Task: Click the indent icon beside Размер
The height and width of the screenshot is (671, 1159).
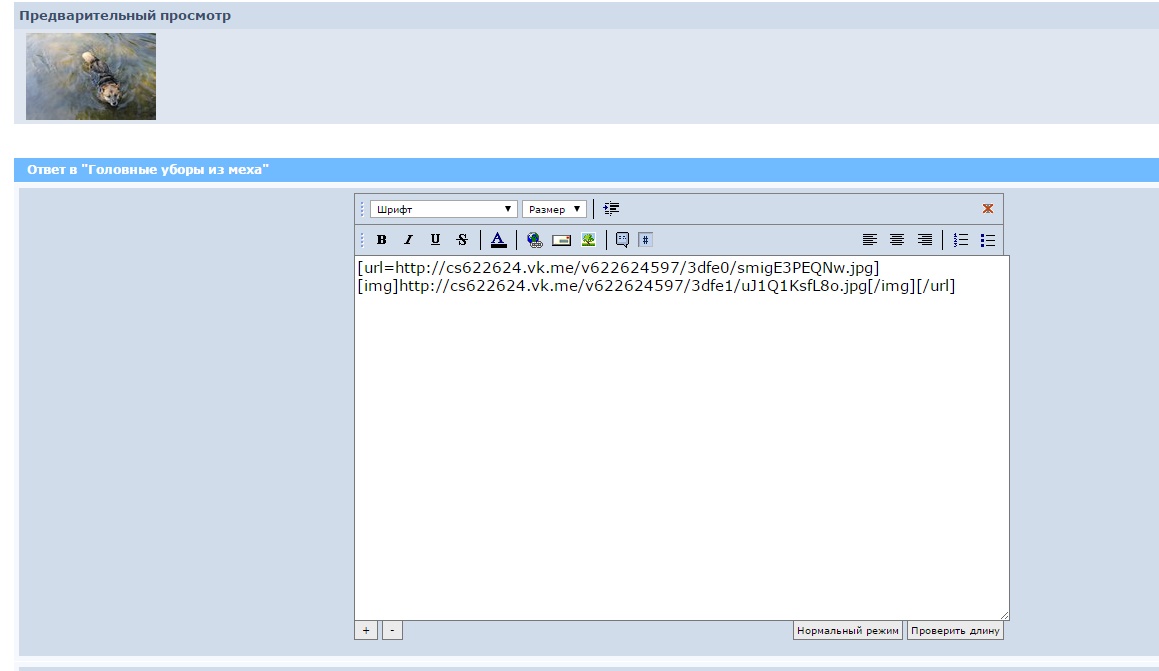Action: pos(611,208)
